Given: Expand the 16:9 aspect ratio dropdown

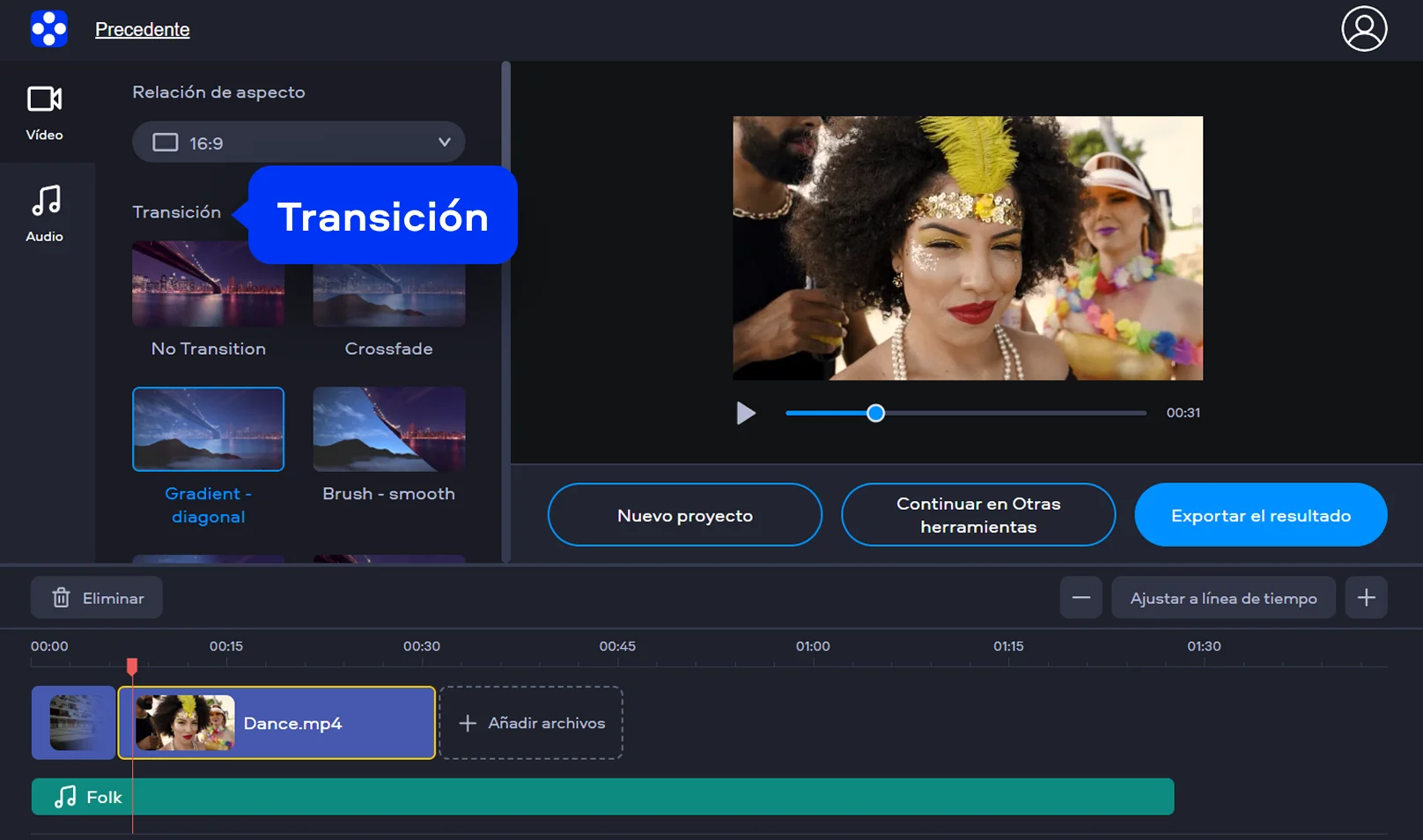Looking at the screenshot, I should pyautogui.click(x=299, y=143).
